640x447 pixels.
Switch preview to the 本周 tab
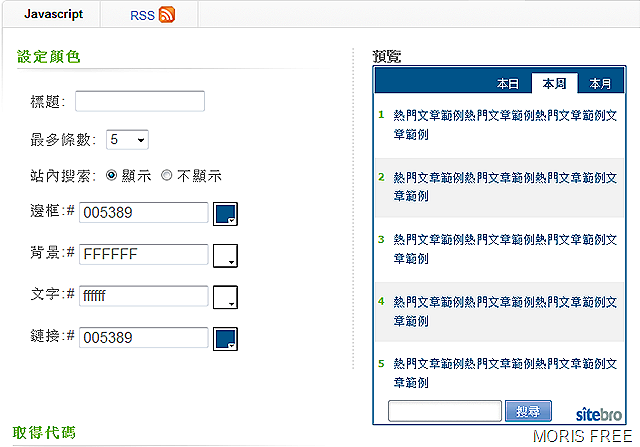(554, 83)
